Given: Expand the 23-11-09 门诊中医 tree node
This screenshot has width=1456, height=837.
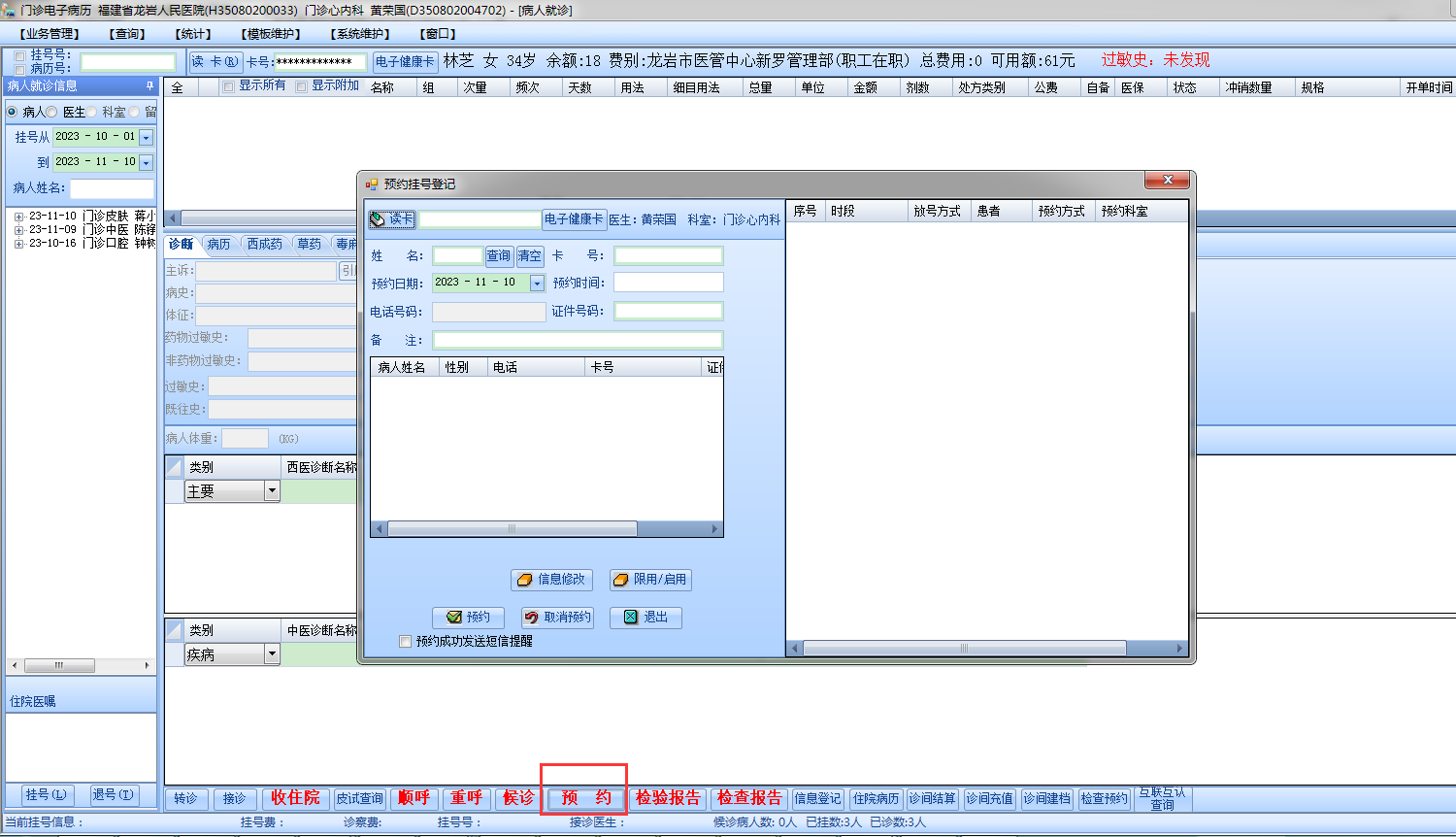Looking at the screenshot, I should coord(18,230).
